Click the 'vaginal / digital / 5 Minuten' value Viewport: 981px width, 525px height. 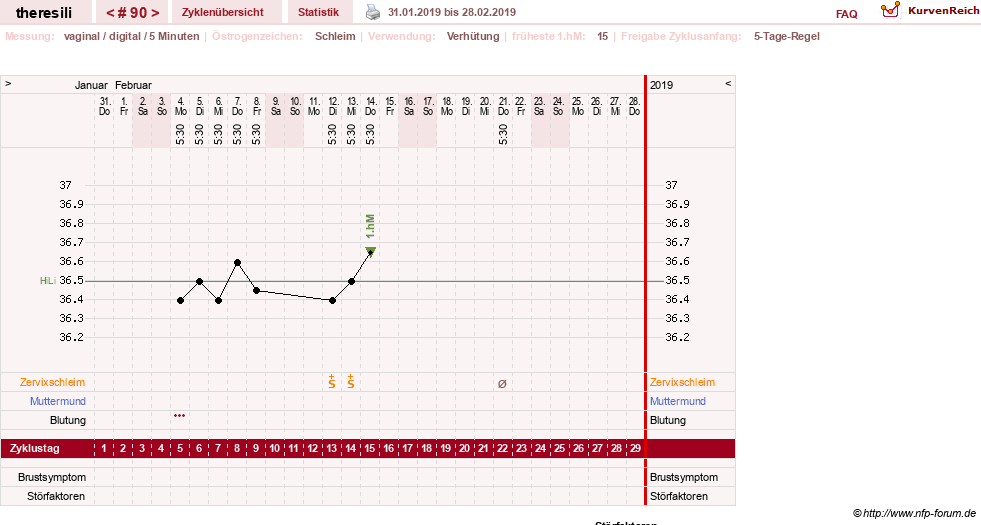(x=131, y=36)
